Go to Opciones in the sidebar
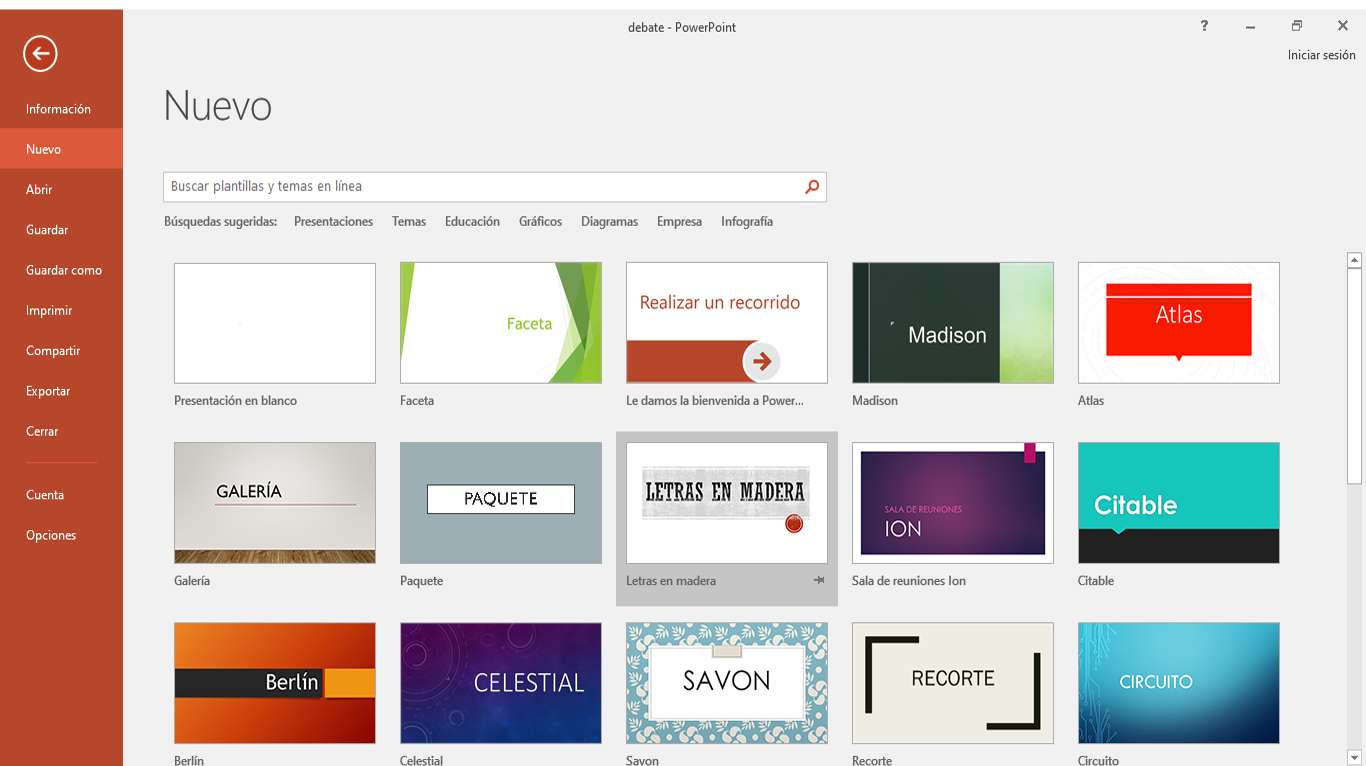This screenshot has height=766, width=1366. [x=51, y=535]
